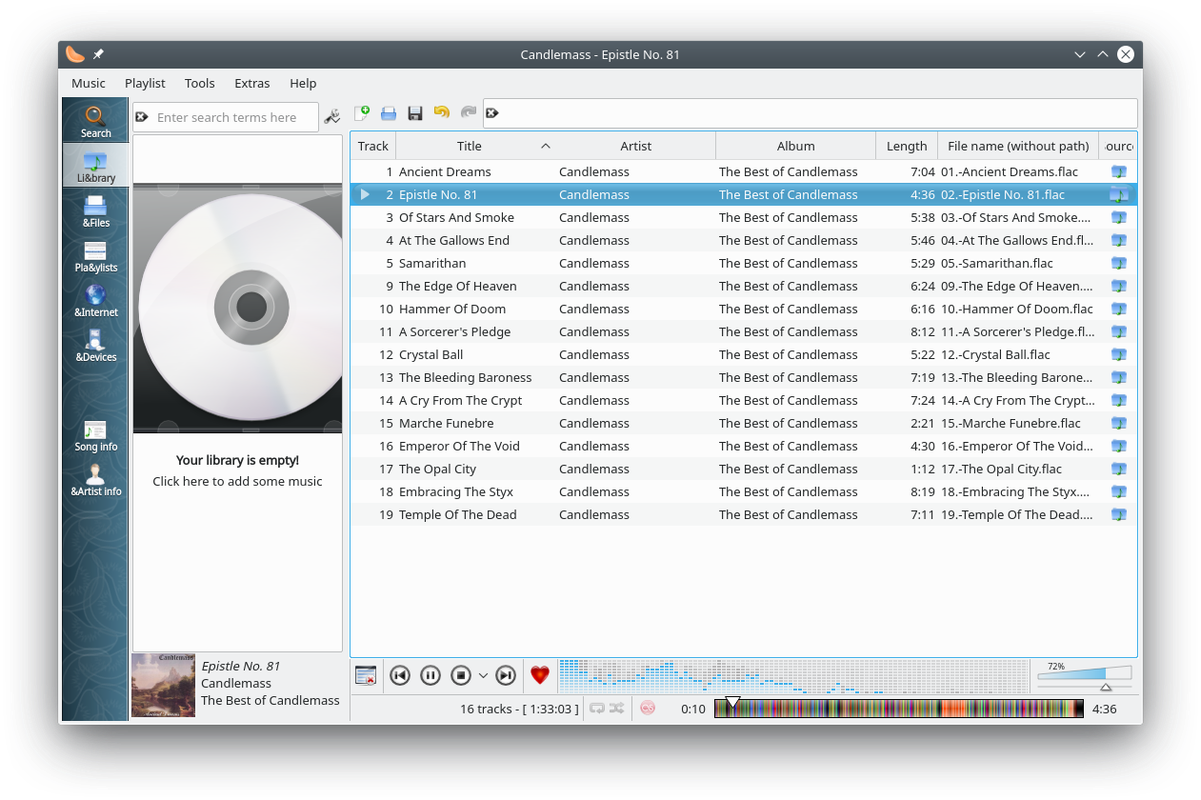The image size is (1201, 800).
Task: Click the source icon for Ancient Dreams
Action: coord(1119,172)
